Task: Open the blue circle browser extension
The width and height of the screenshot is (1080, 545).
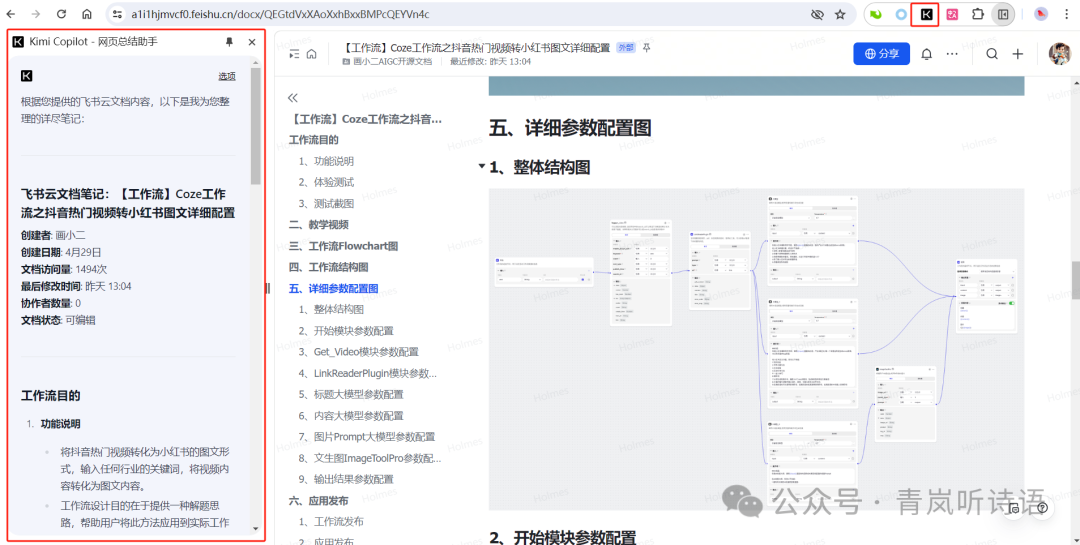Action: click(x=901, y=14)
